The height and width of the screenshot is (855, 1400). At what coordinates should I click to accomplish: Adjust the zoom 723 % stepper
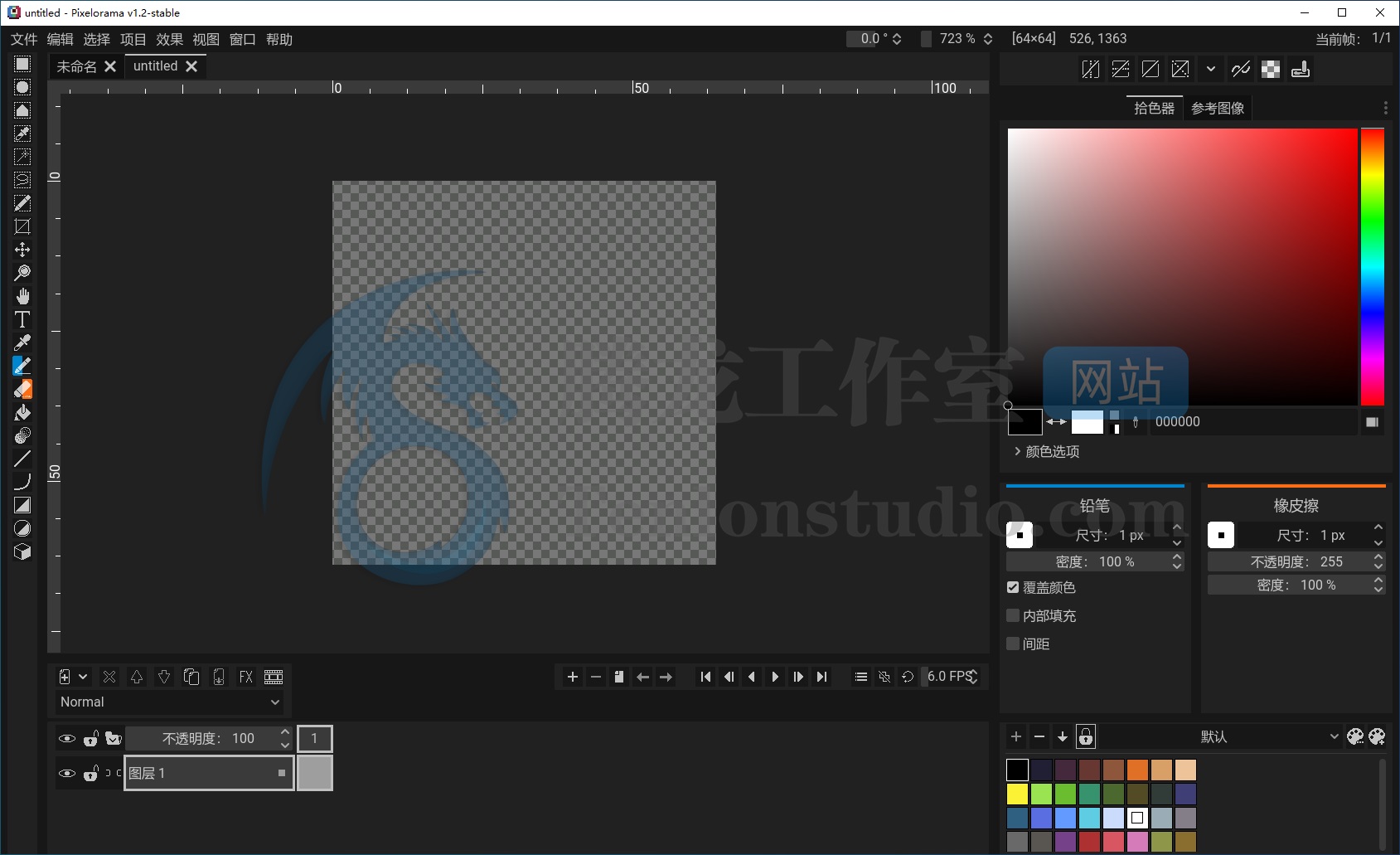[988, 39]
